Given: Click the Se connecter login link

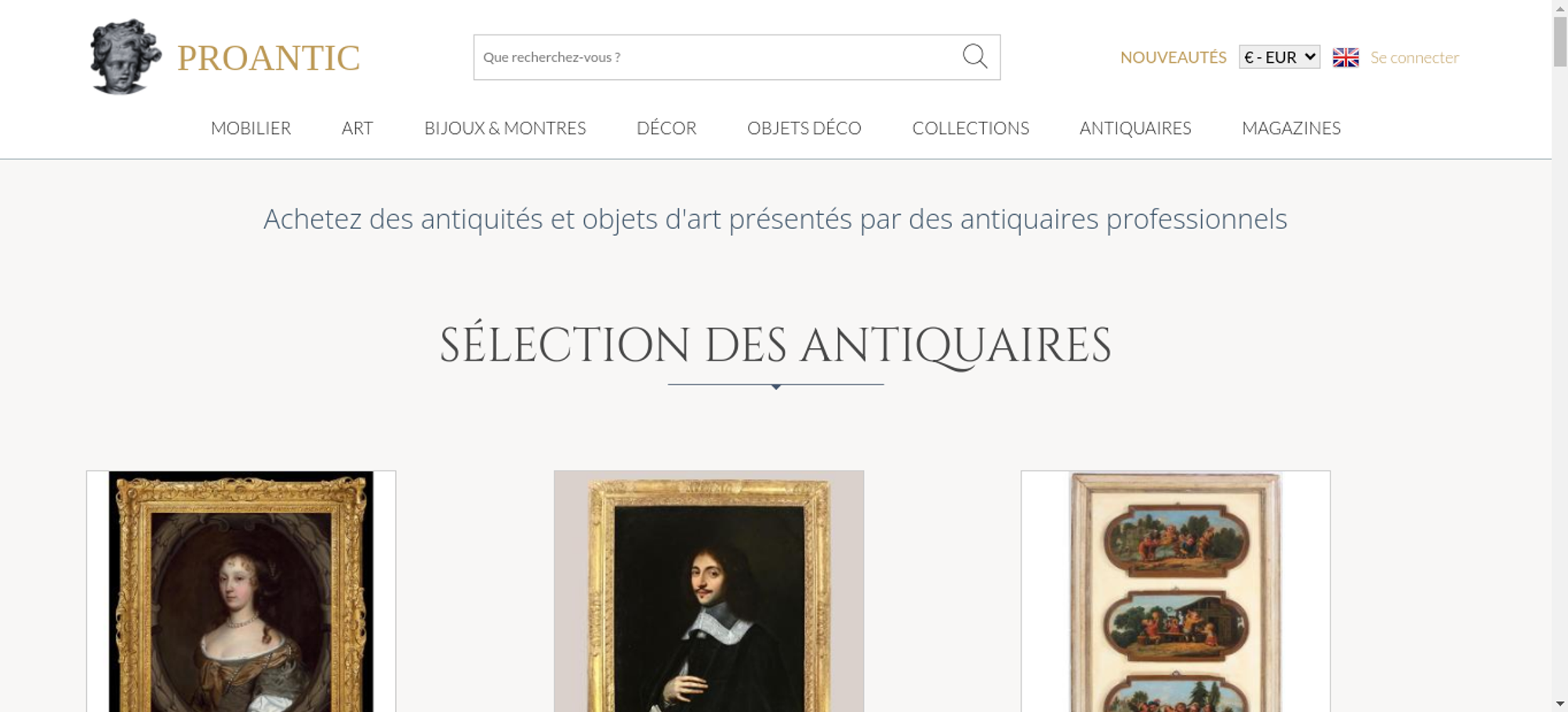Looking at the screenshot, I should (1414, 57).
